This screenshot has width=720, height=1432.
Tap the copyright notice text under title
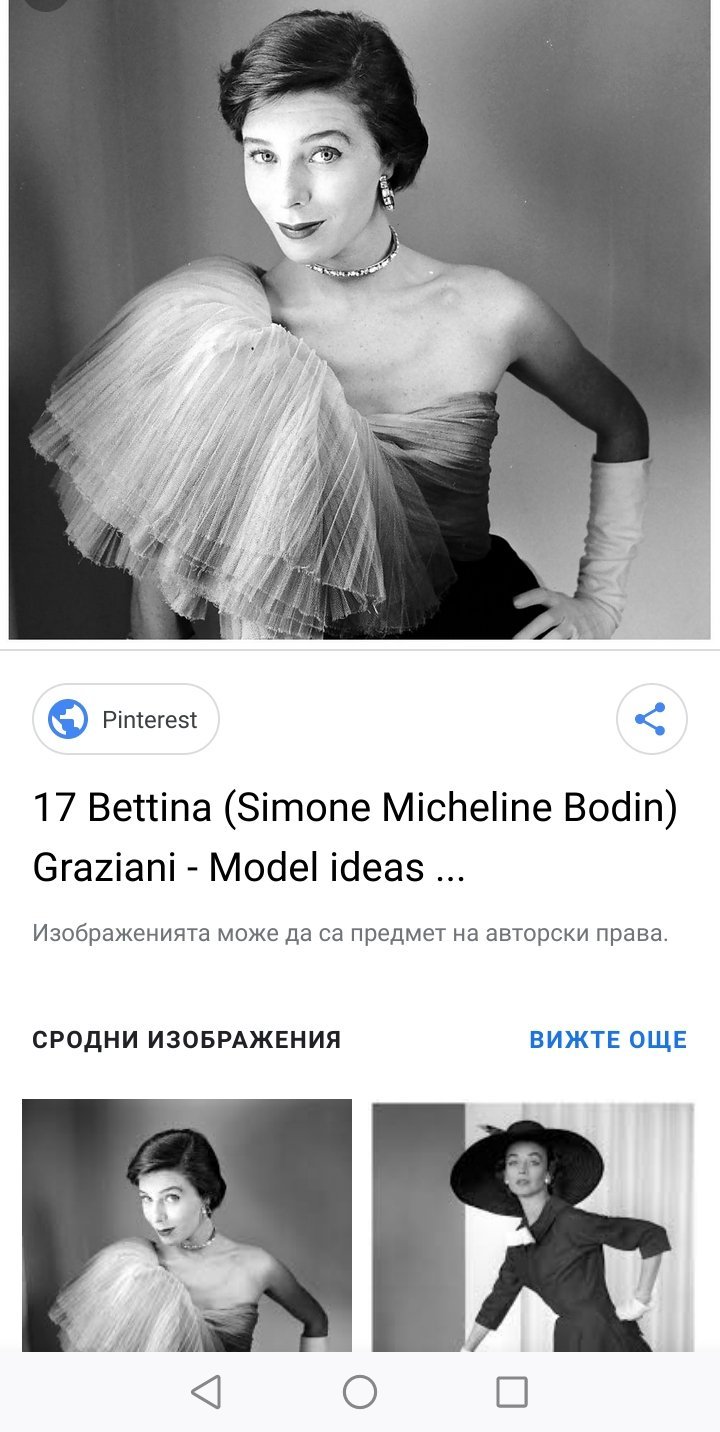click(350, 934)
